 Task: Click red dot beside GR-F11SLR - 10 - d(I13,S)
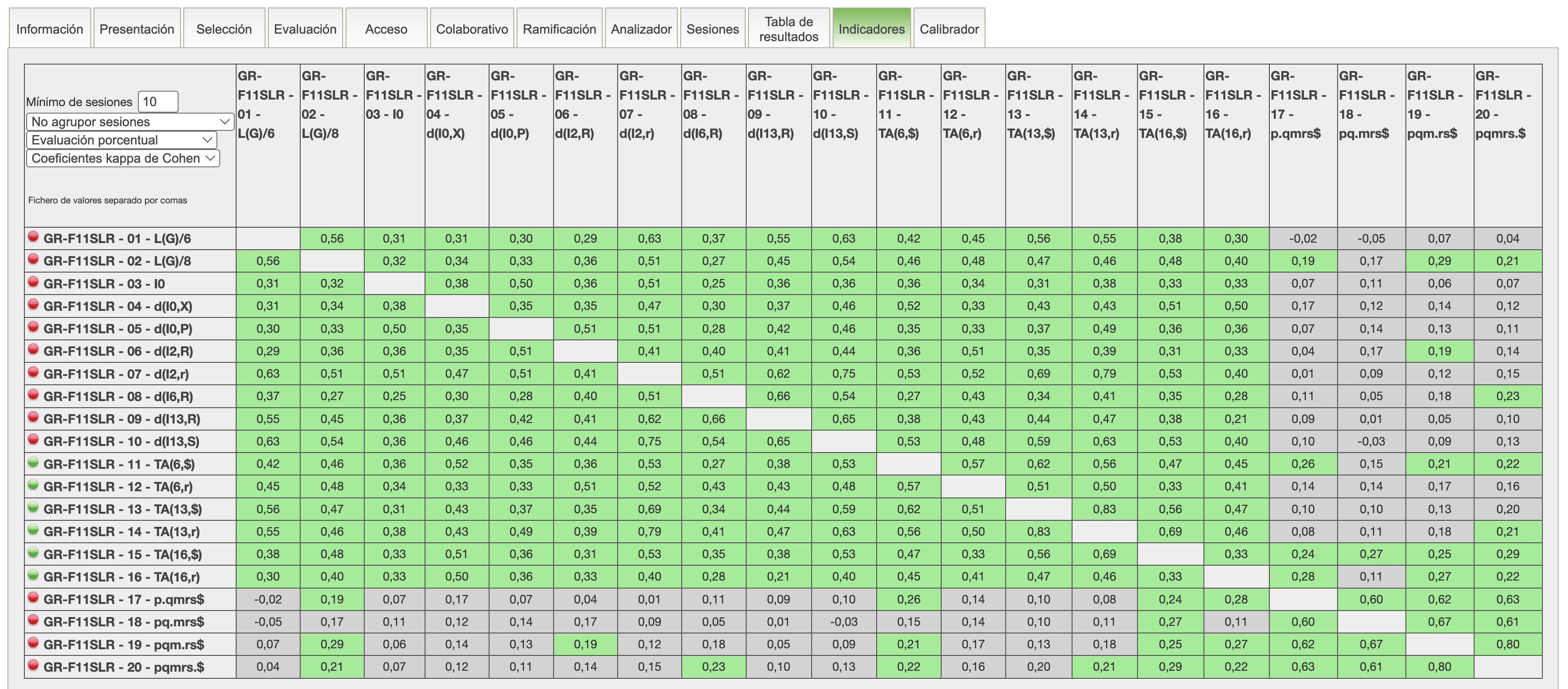(34, 440)
